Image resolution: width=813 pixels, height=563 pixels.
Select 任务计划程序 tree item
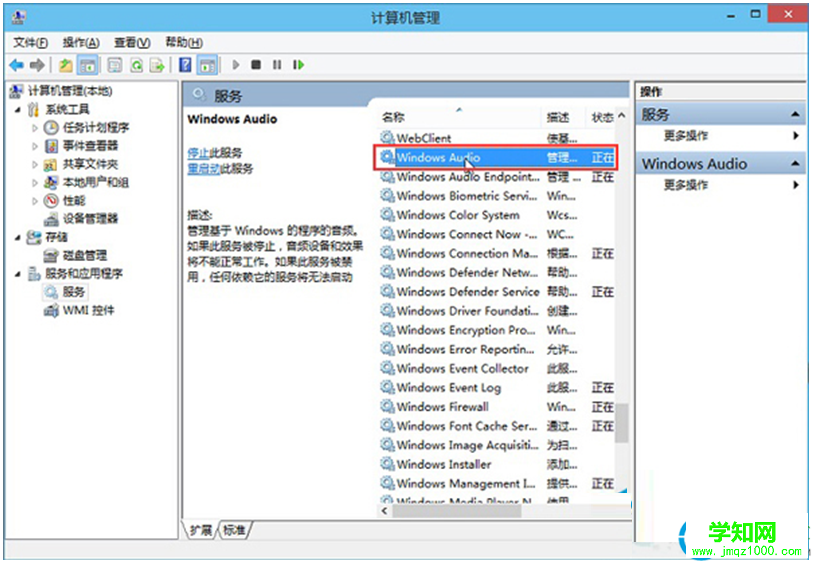(96, 128)
